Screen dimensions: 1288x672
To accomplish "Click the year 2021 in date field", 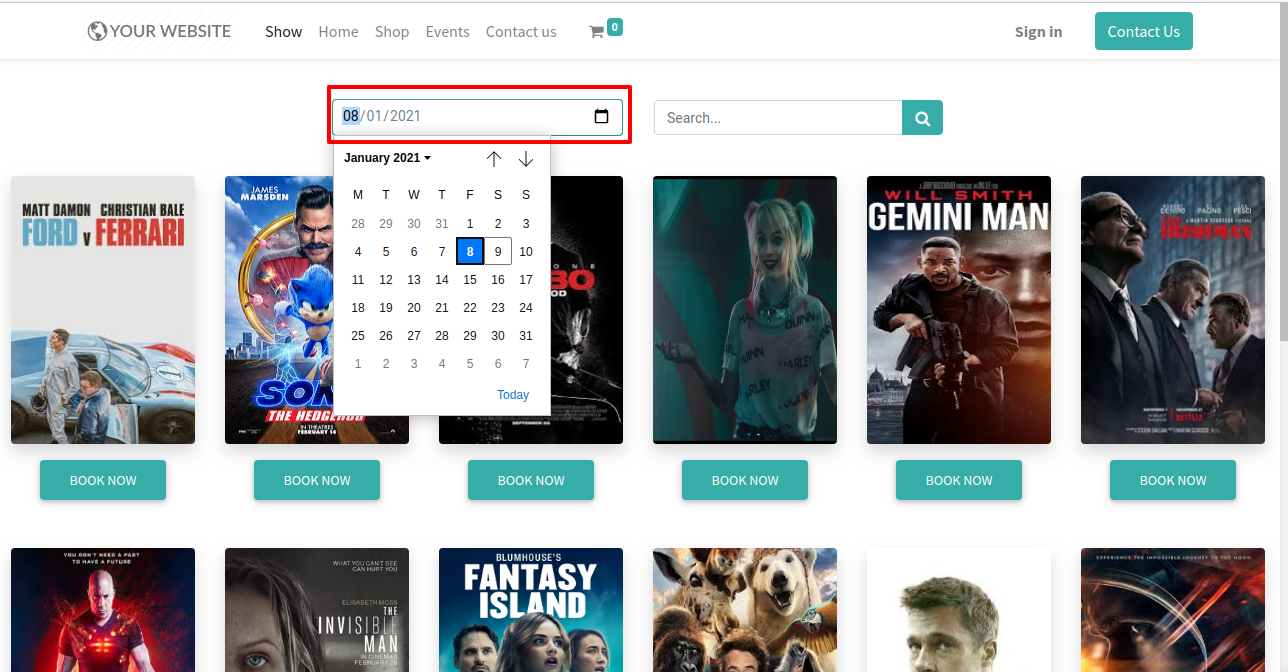I will point(405,116).
